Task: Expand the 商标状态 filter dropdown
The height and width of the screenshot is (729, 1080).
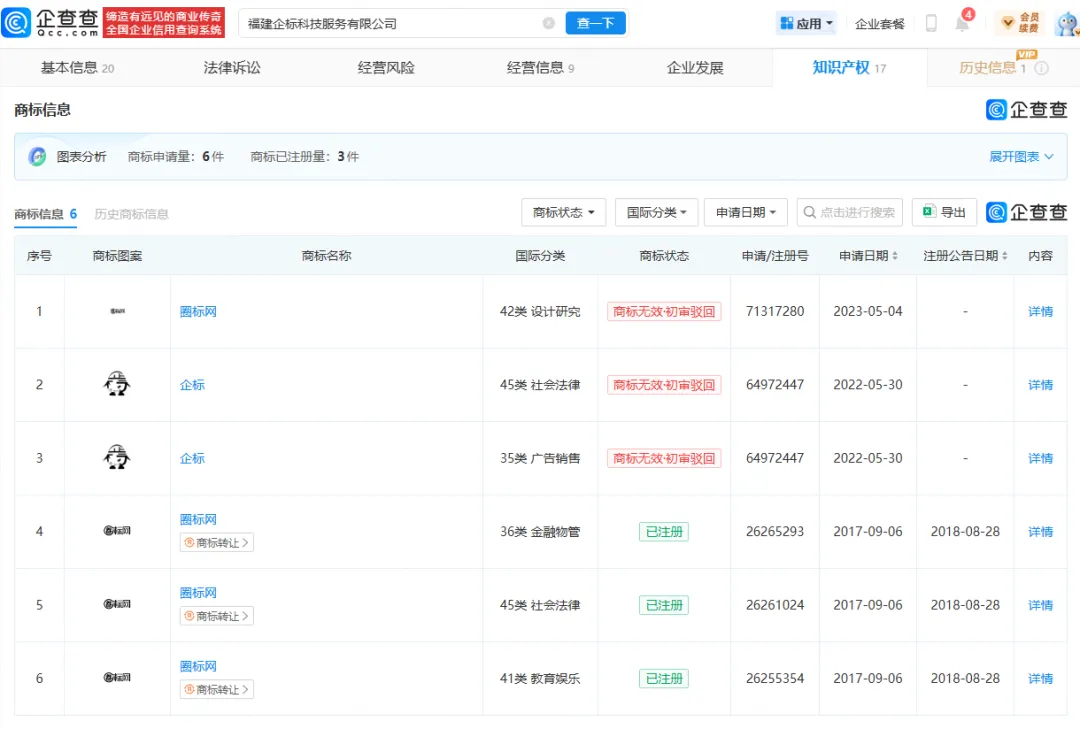Action: (563, 212)
